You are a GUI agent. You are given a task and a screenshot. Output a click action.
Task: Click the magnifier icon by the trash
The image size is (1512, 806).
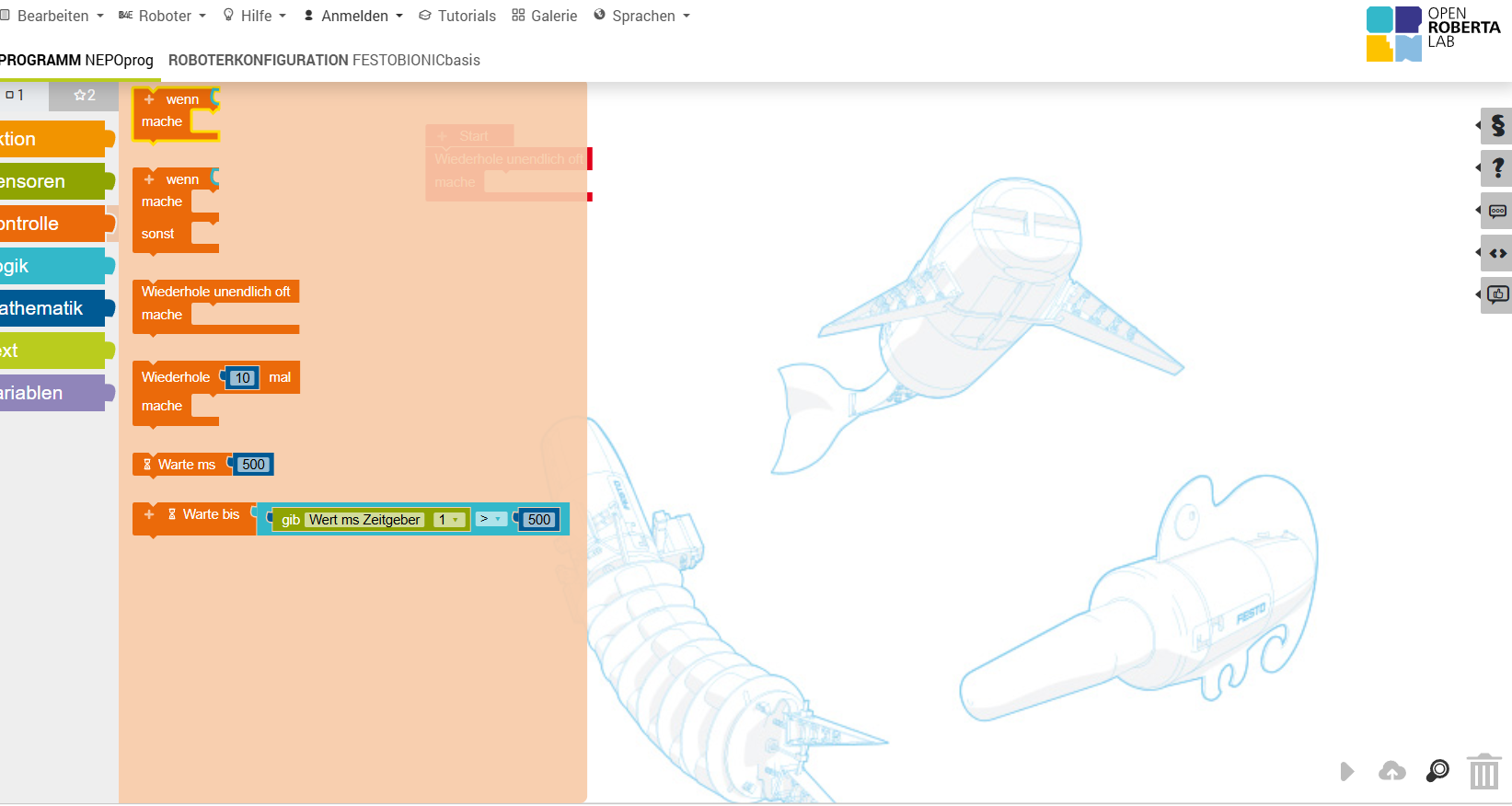(x=1437, y=771)
